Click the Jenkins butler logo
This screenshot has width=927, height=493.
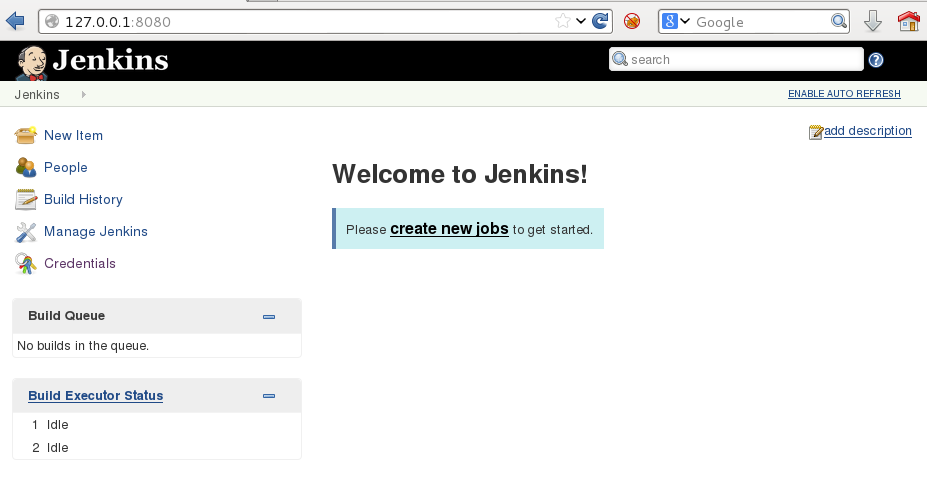(31, 63)
